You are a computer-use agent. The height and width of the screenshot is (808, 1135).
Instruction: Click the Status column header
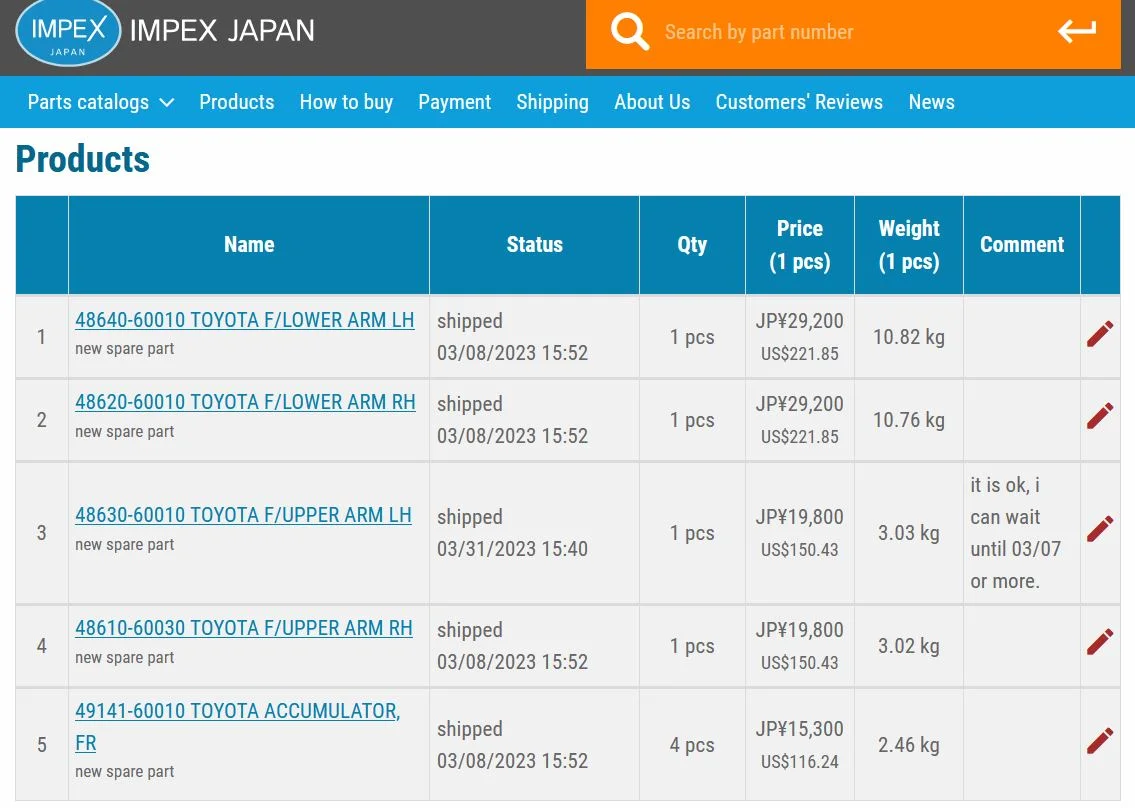(x=534, y=245)
